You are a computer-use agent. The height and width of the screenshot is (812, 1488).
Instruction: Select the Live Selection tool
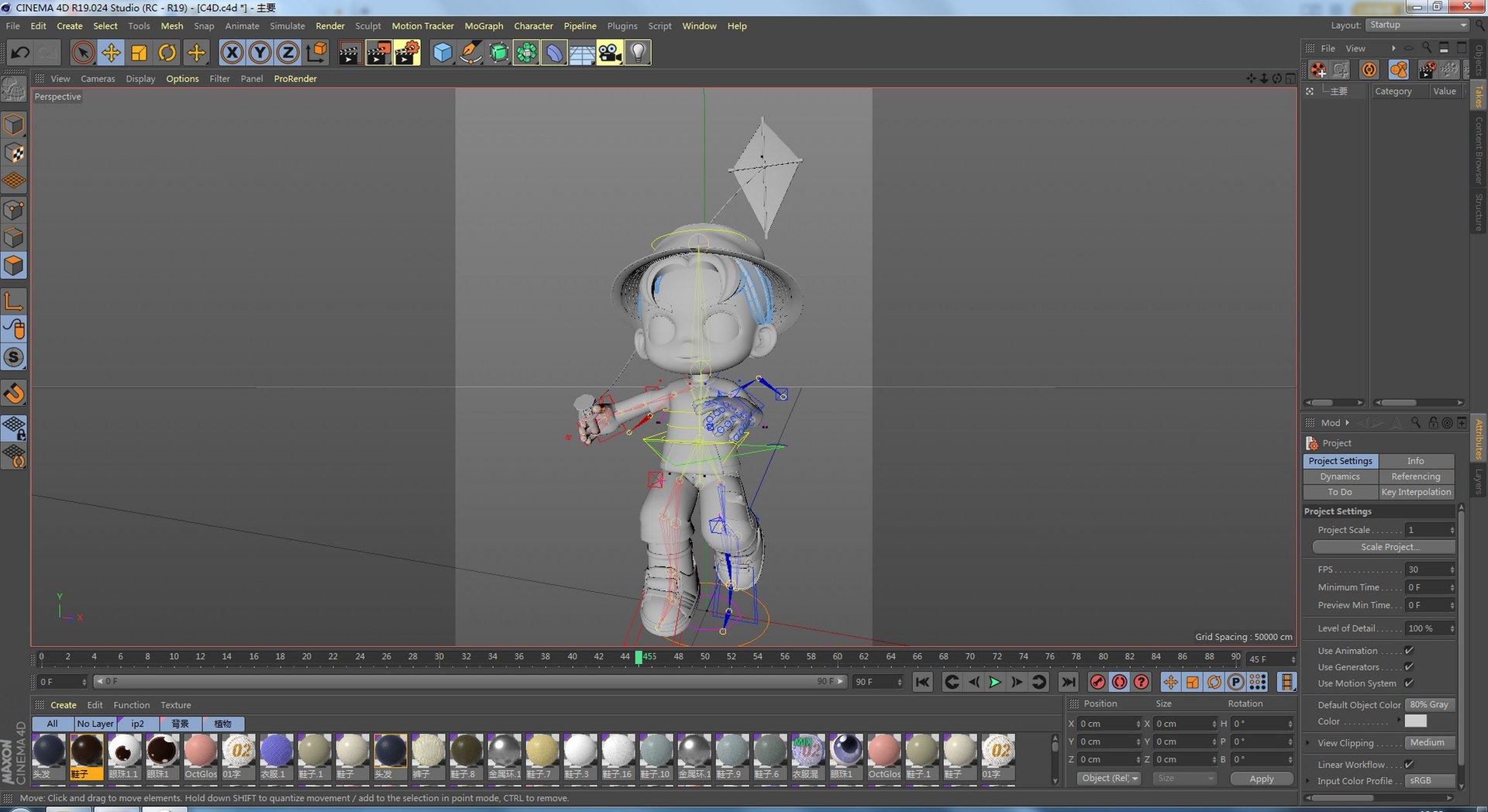[x=83, y=53]
